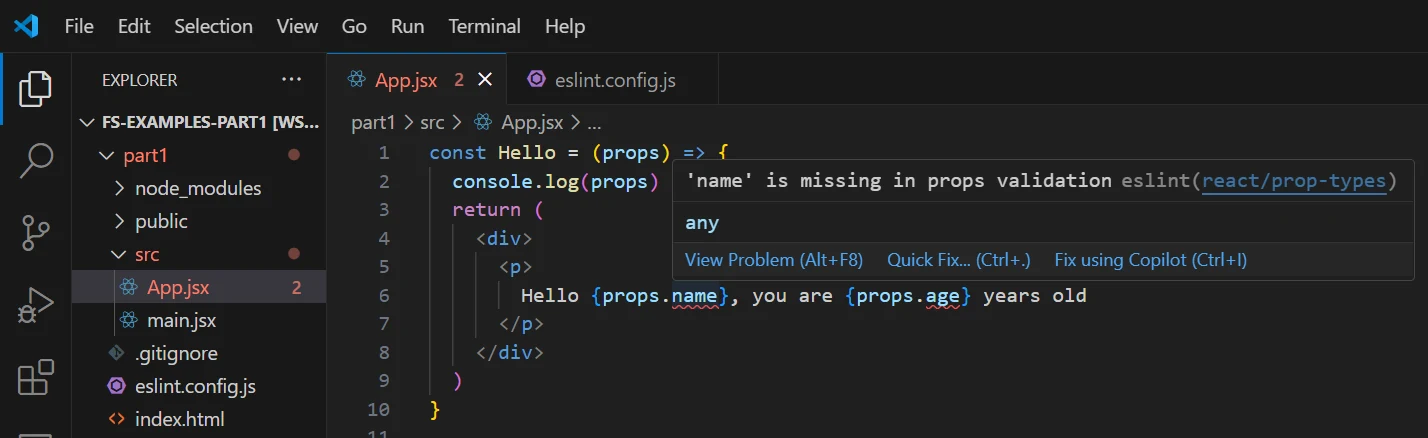Screen dimensions: 1428x438
Task: Click Quick Fix... (Ctrl+.) link
Action: 958,260
